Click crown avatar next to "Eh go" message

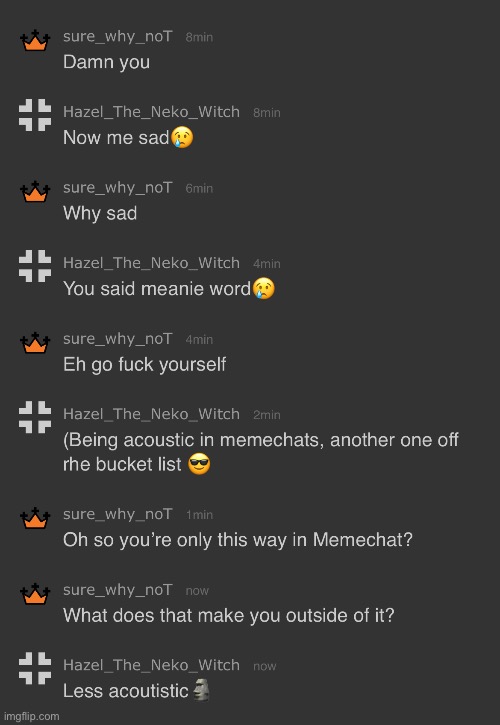pos(35,343)
